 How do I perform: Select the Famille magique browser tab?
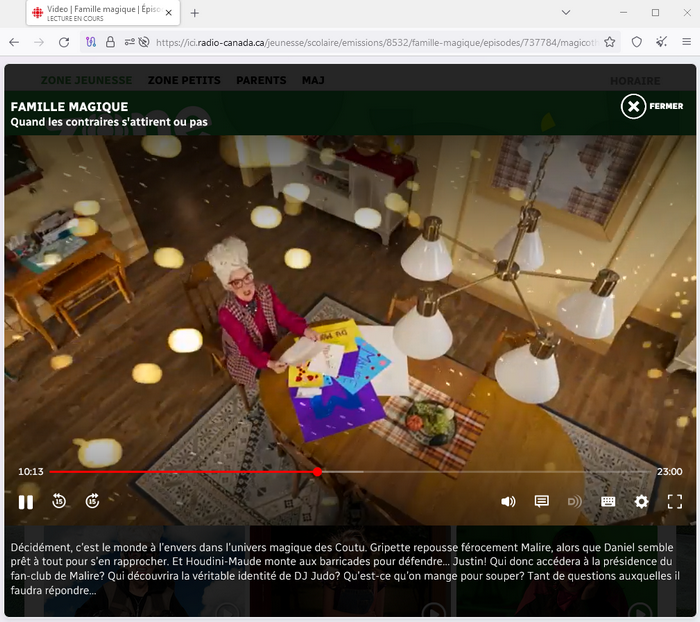coord(95,13)
